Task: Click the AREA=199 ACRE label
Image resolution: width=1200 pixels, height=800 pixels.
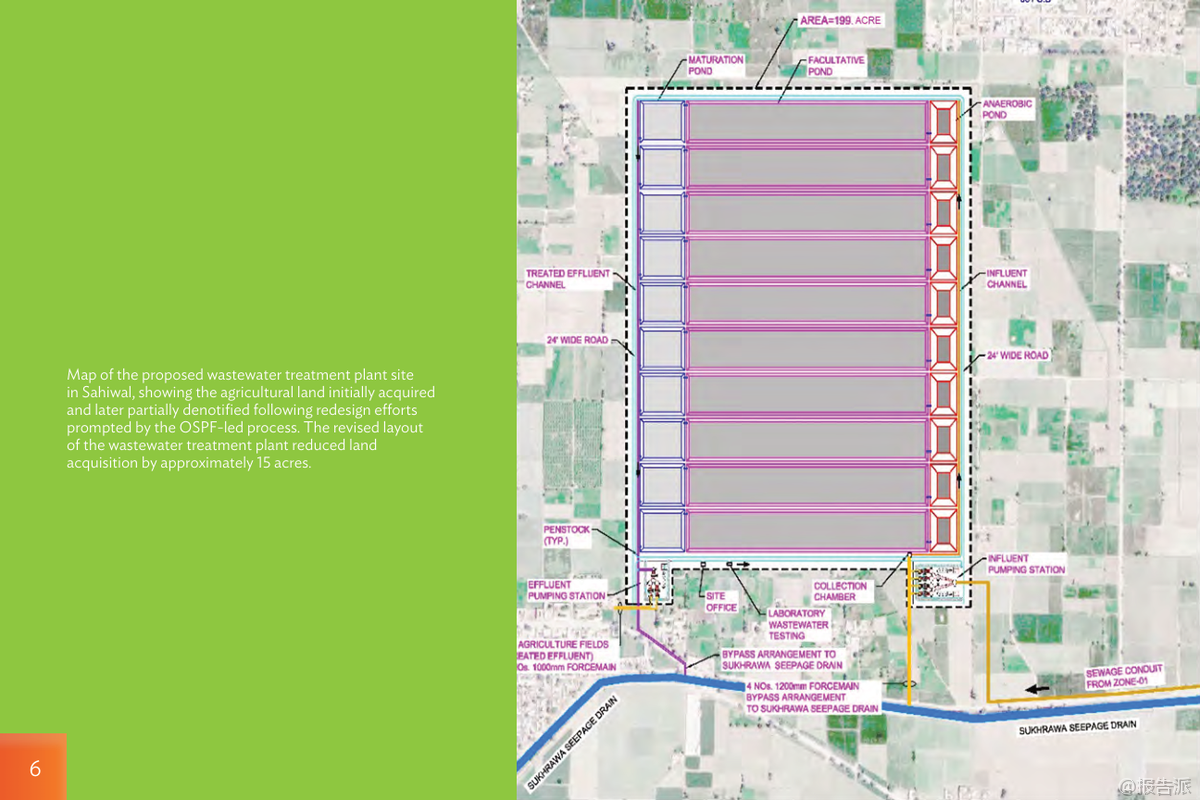Action: coord(840,20)
